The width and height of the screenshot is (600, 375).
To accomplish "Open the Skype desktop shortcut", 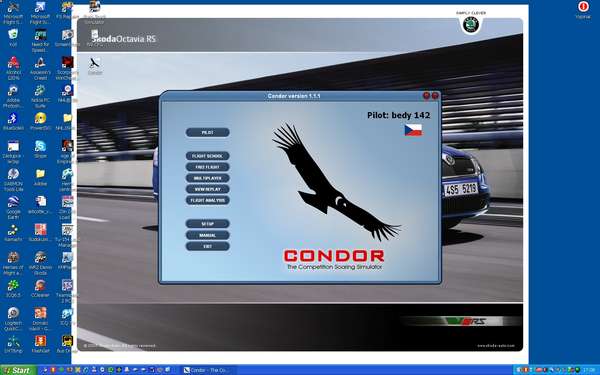I will [40, 149].
